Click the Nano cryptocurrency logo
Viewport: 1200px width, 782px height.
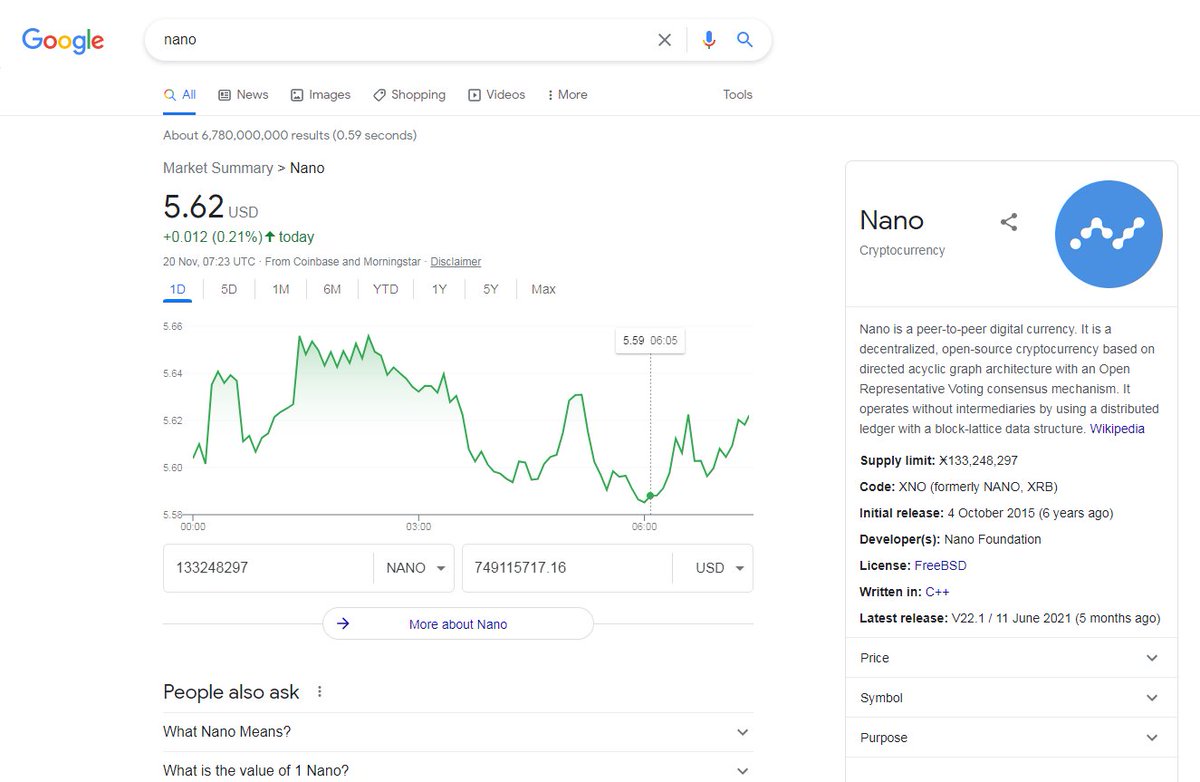[x=1108, y=234]
